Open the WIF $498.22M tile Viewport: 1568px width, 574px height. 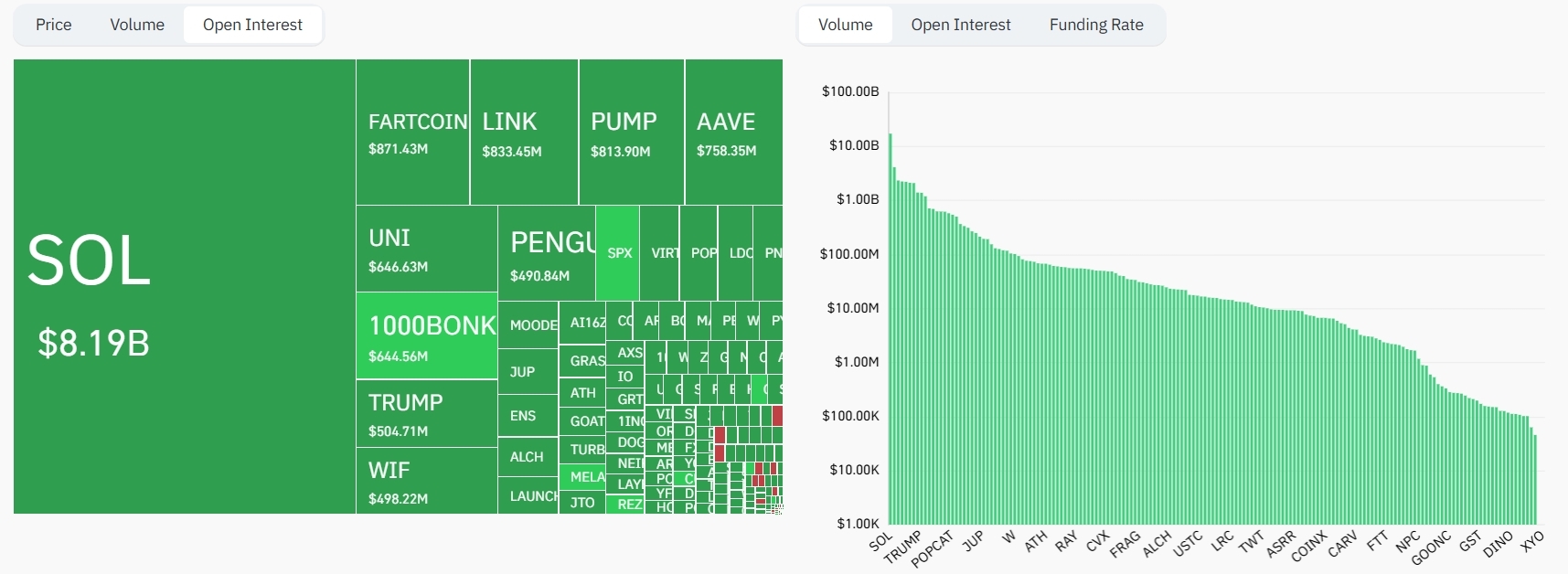426,481
